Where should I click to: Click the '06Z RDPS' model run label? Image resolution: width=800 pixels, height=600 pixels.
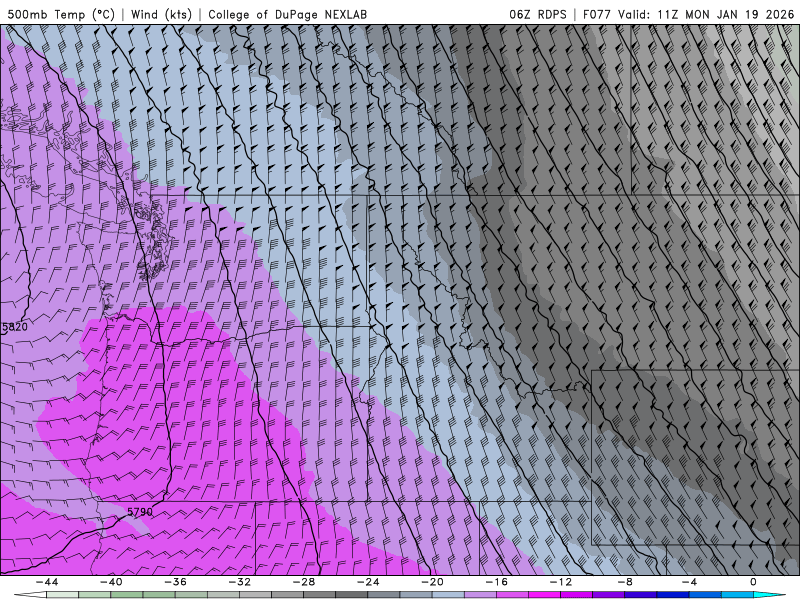[538, 14]
